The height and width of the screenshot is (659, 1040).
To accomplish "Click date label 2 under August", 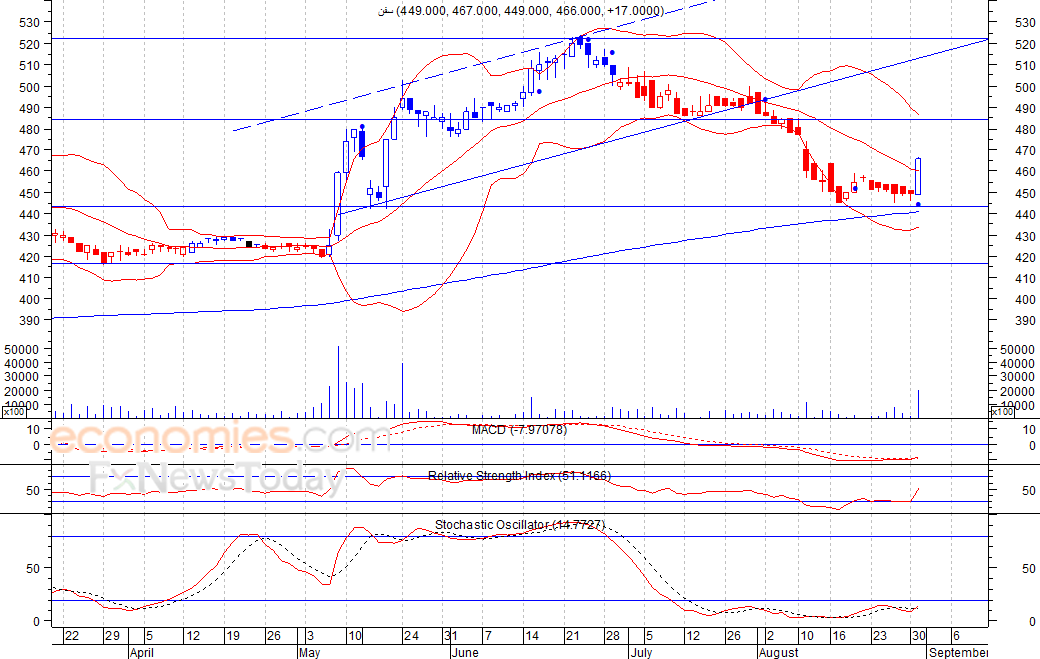I will pos(770,636).
